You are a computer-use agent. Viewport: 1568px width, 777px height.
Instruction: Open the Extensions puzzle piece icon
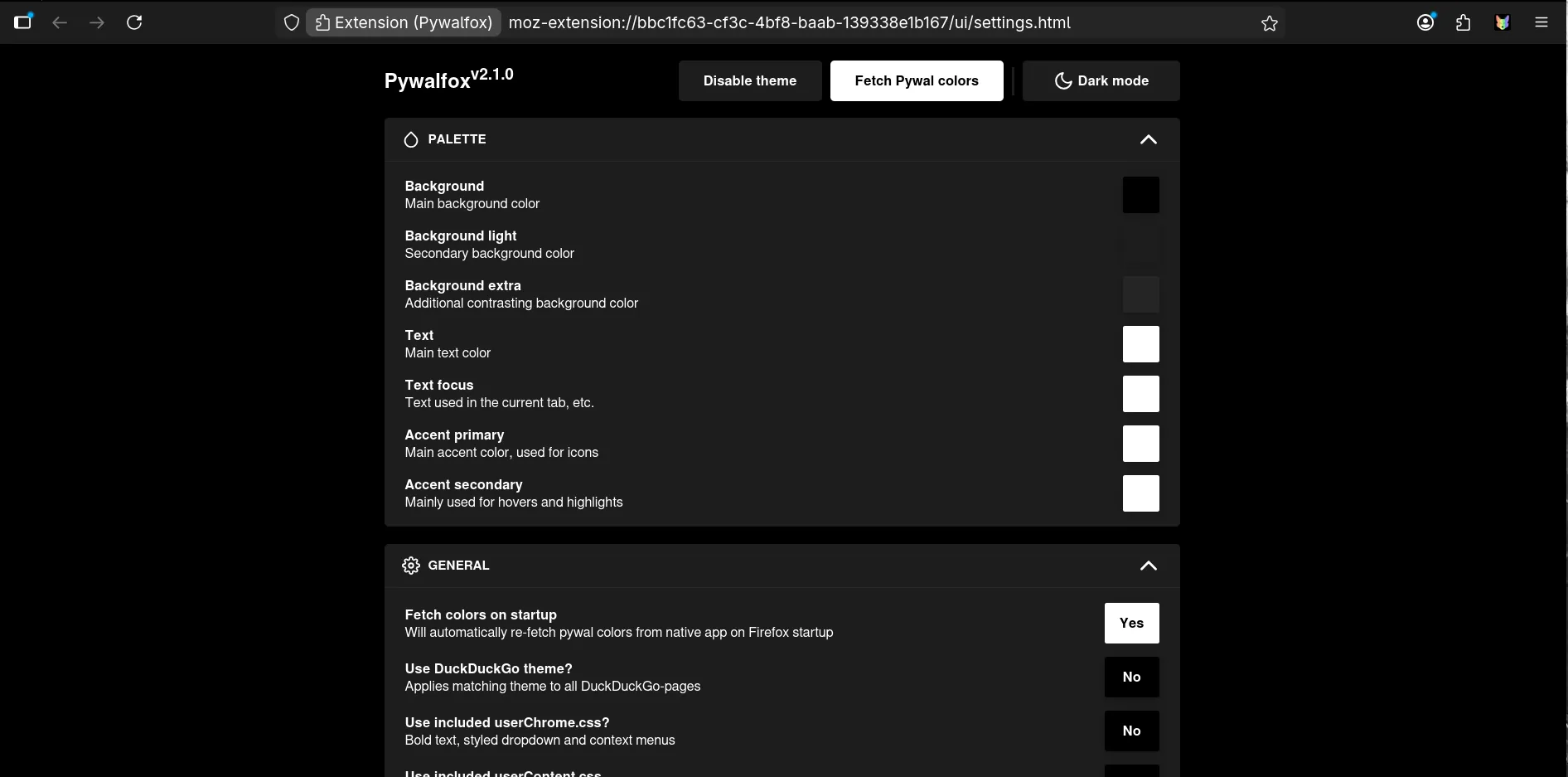(x=1464, y=22)
